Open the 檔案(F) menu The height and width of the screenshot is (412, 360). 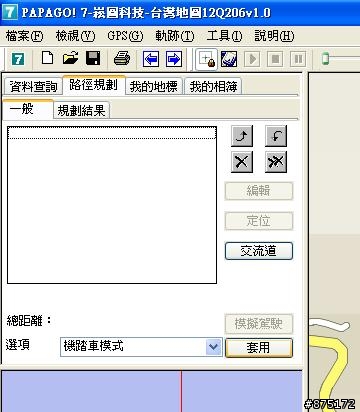pos(25,36)
